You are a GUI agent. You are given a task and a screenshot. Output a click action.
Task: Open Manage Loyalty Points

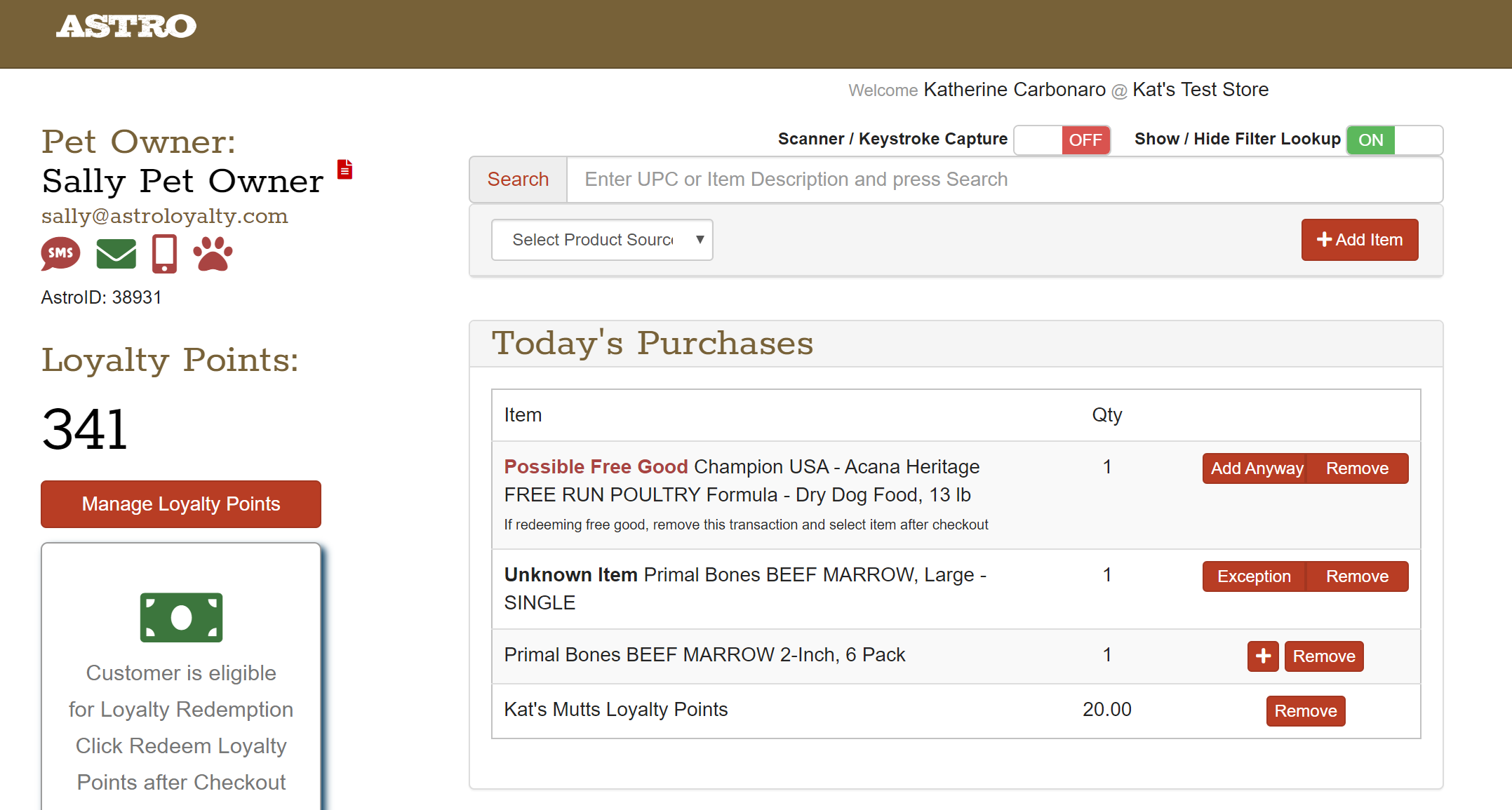pyautogui.click(x=181, y=504)
